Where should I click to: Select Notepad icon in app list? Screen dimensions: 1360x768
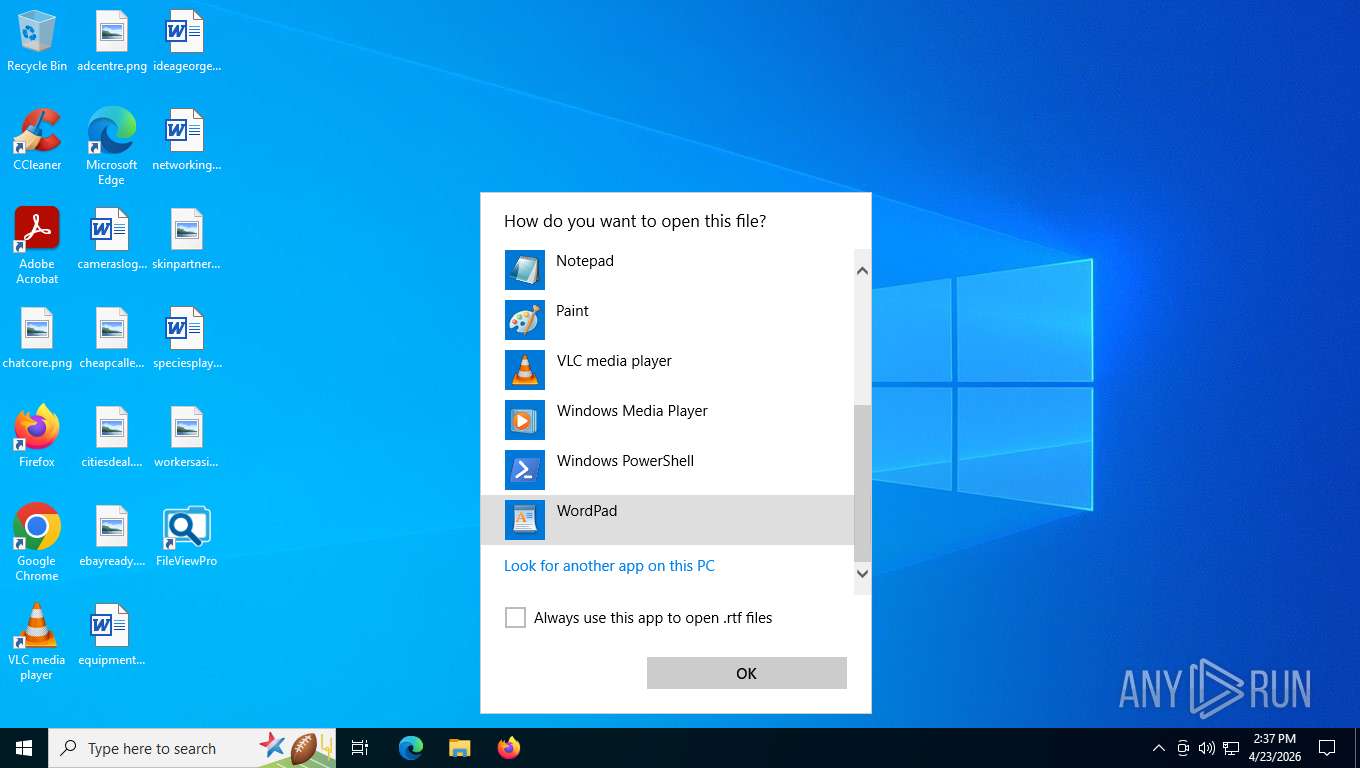(x=525, y=270)
